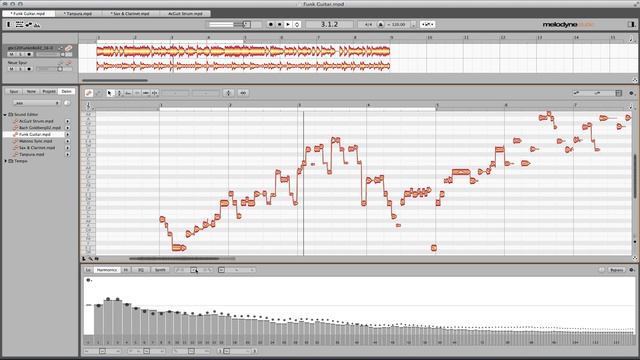The width and height of the screenshot is (640, 360).
Task: Click the clef icon left of note editor ruler
Action: (88, 106)
